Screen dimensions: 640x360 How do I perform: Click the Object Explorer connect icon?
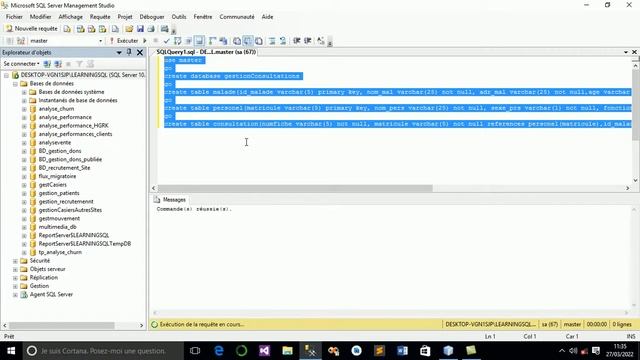click(47, 64)
